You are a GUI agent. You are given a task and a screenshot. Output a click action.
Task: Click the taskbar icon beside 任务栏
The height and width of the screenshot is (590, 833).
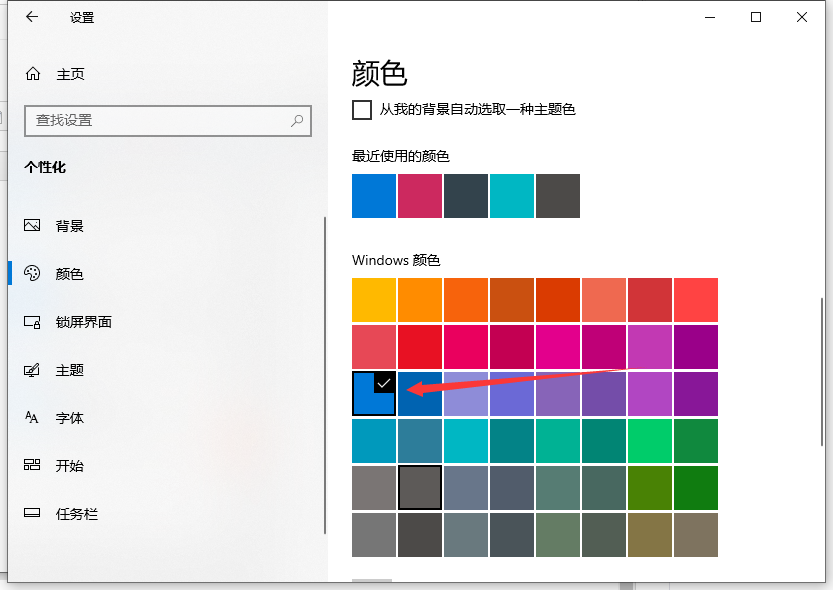31,514
